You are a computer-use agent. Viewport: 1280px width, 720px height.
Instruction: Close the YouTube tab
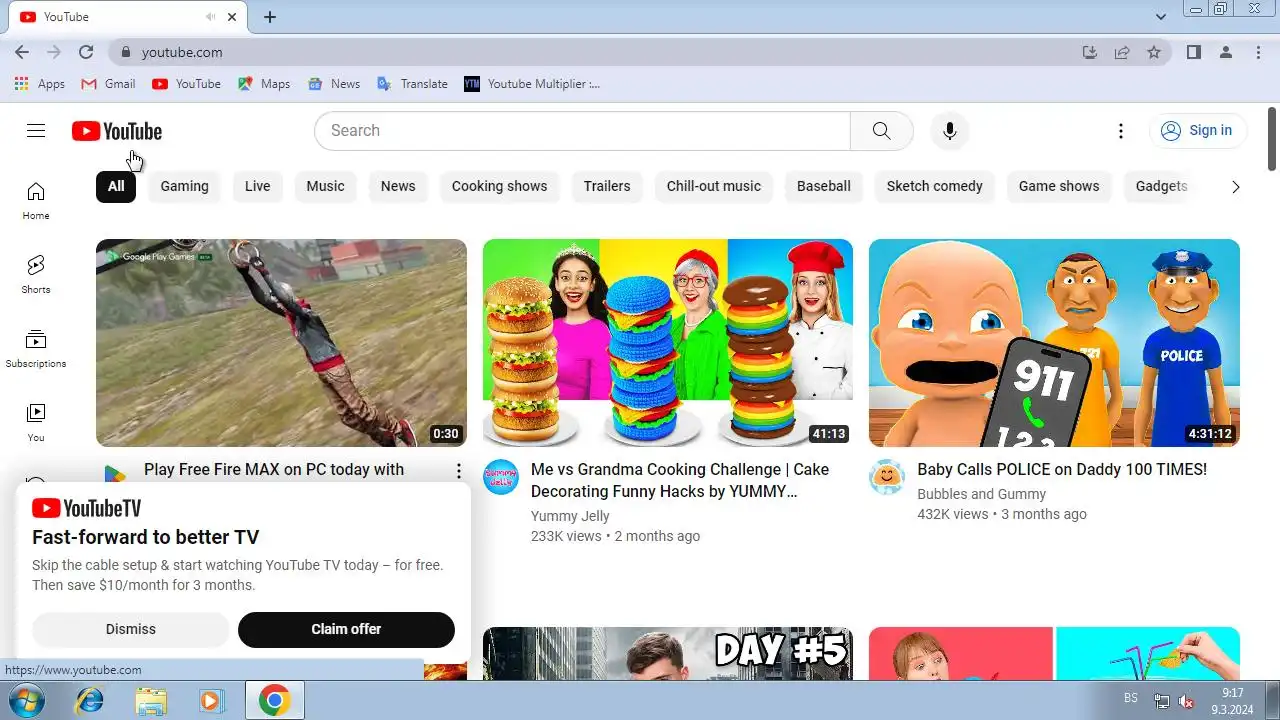click(233, 17)
